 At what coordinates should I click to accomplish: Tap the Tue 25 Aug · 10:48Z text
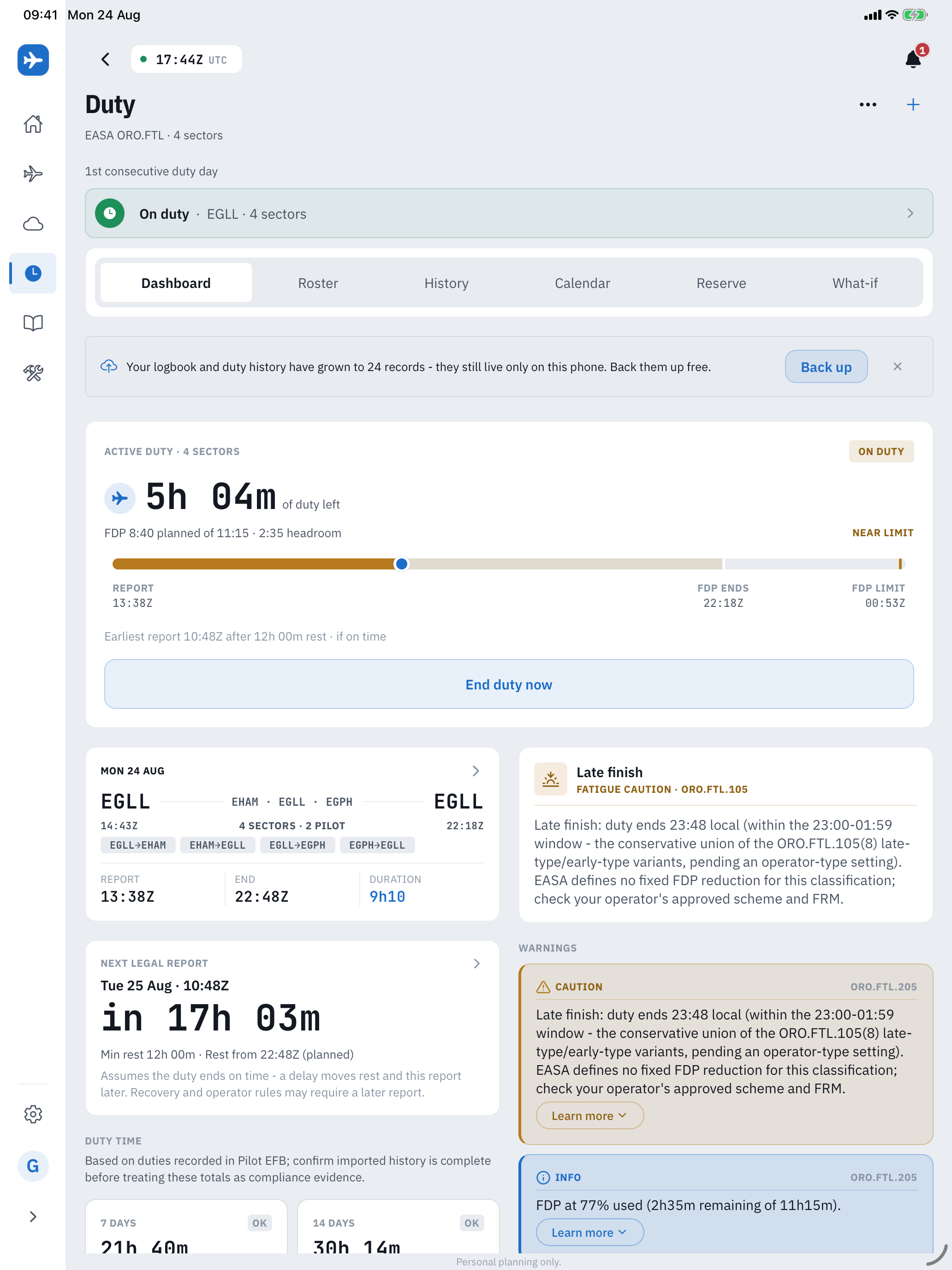click(x=165, y=986)
